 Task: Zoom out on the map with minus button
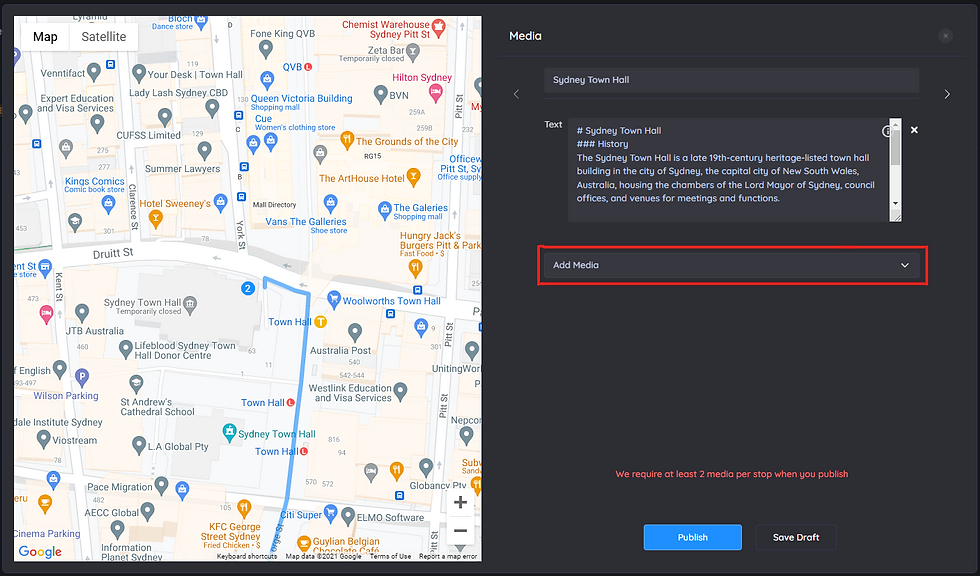tap(461, 530)
